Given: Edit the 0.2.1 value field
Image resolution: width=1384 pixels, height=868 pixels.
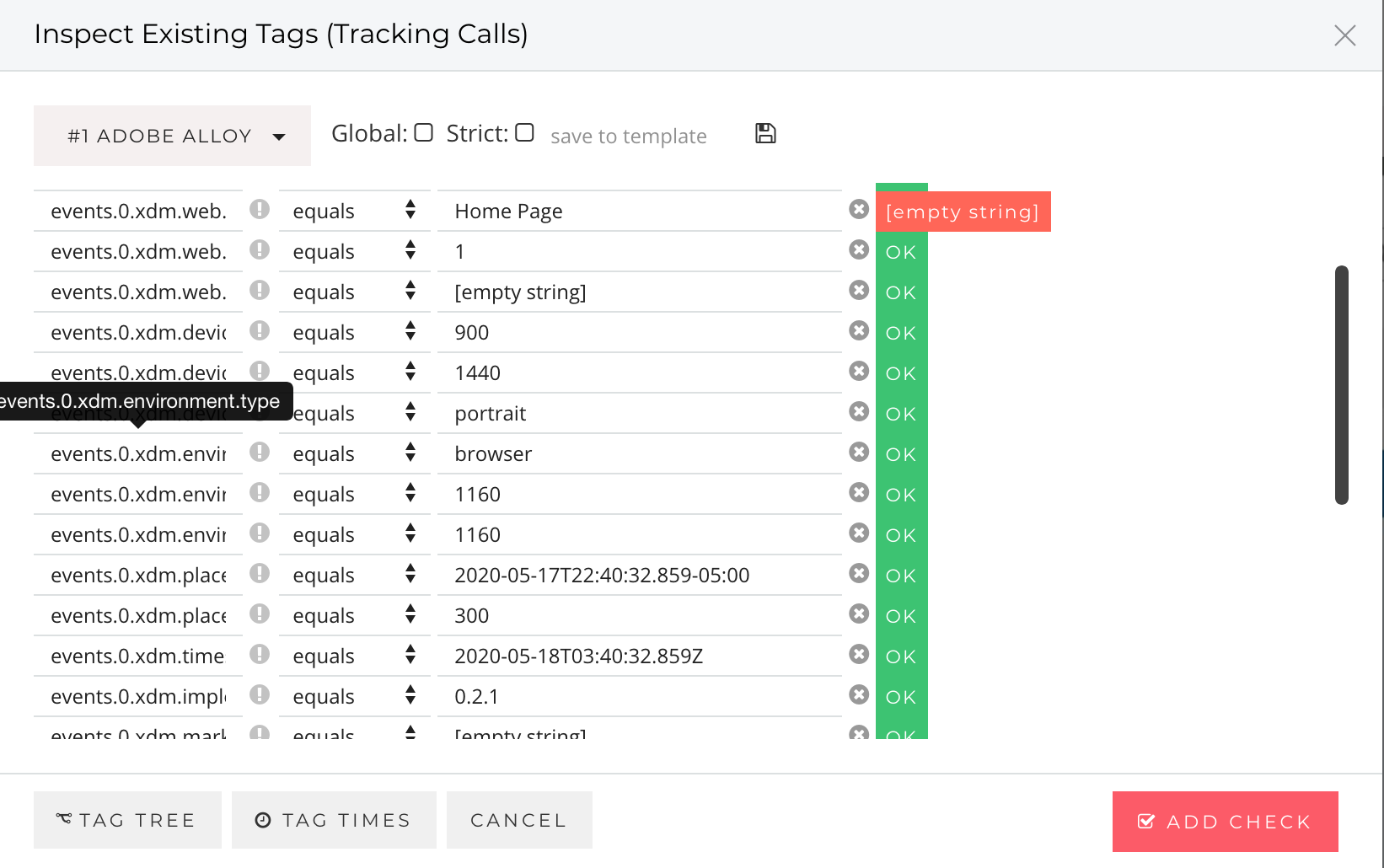Looking at the screenshot, I should (640, 696).
